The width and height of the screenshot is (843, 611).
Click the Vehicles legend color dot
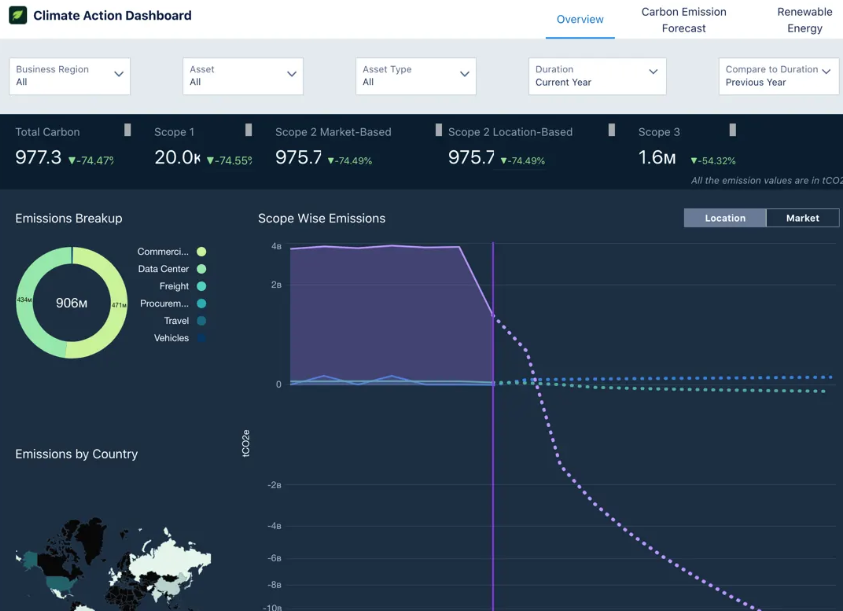coord(202,338)
